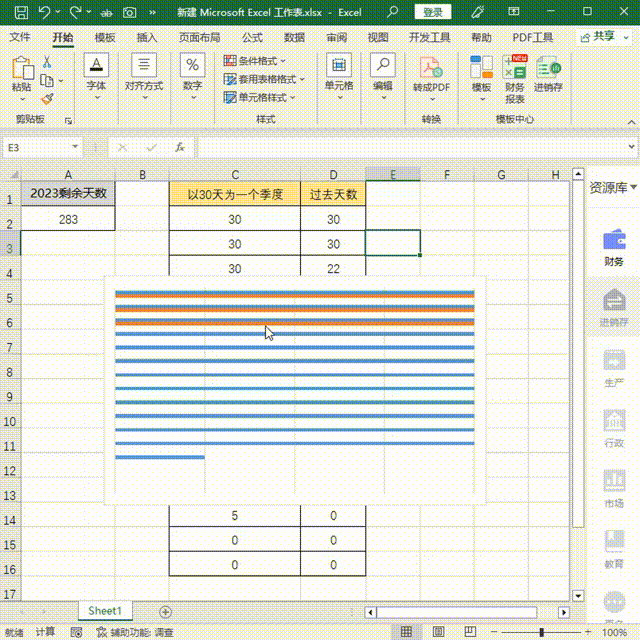Open the 数据 ribbon tab

click(x=294, y=37)
